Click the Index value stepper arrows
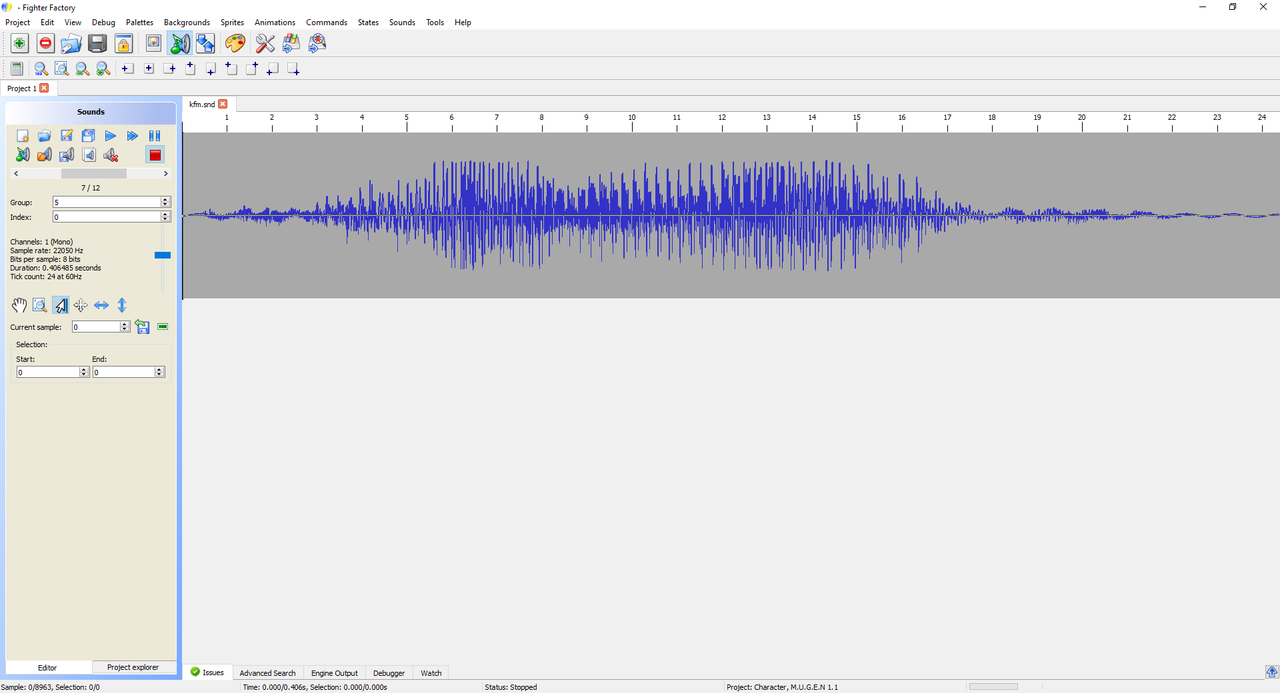1280x693 pixels. tap(165, 217)
